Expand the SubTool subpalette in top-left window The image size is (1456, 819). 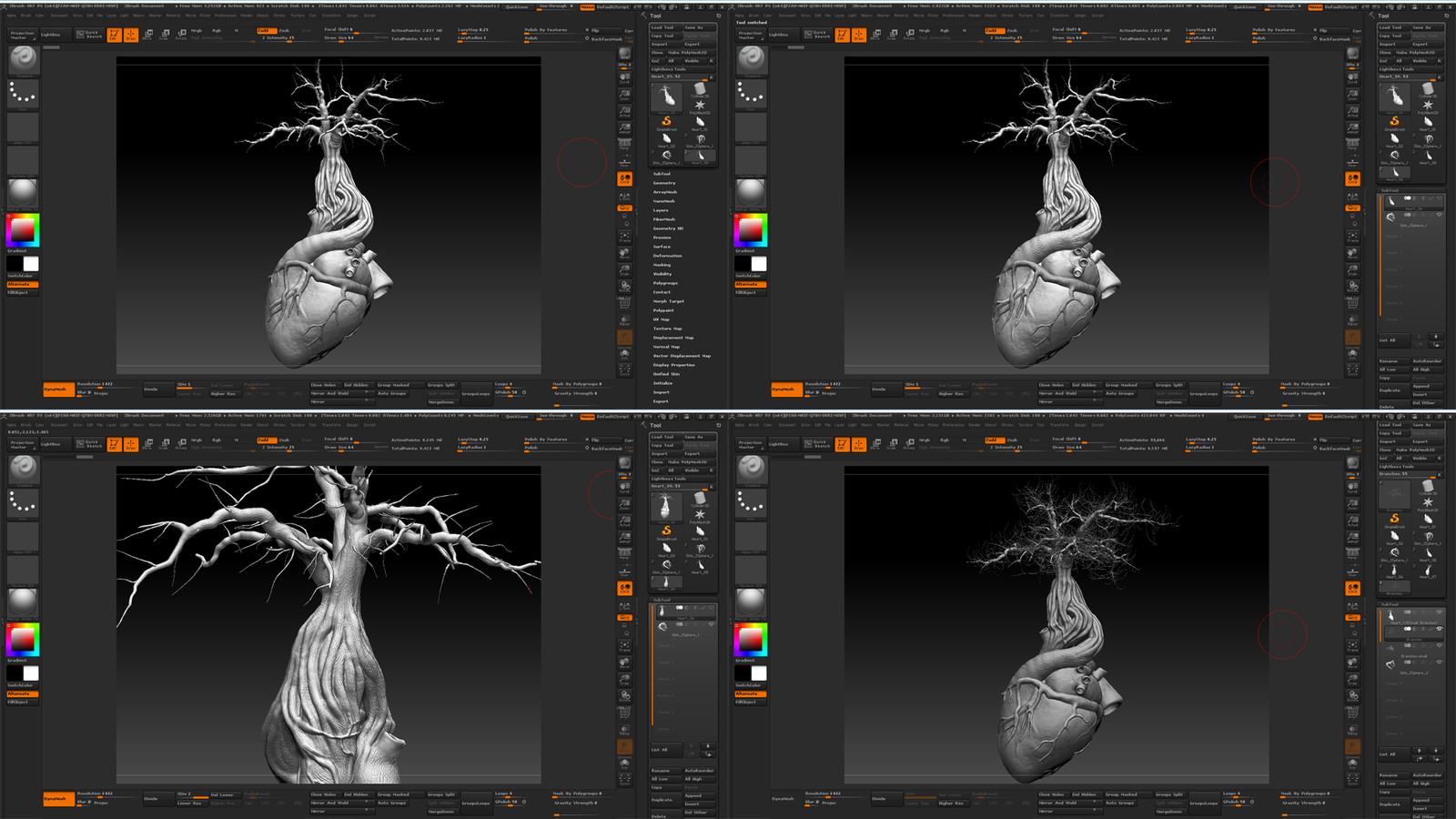click(x=662, y=174)
